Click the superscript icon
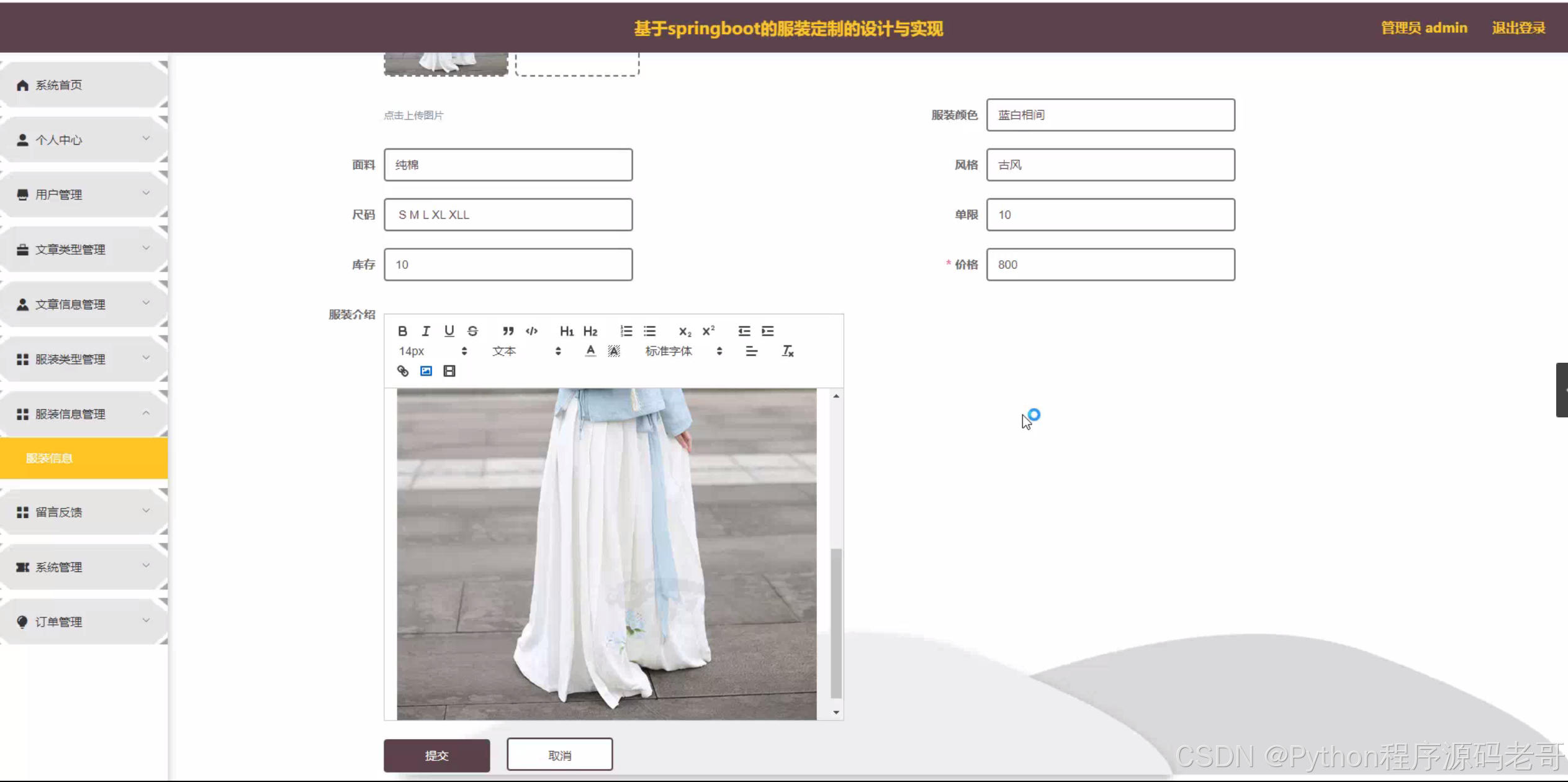This screenshot has height=782, width=1568. 708,331
